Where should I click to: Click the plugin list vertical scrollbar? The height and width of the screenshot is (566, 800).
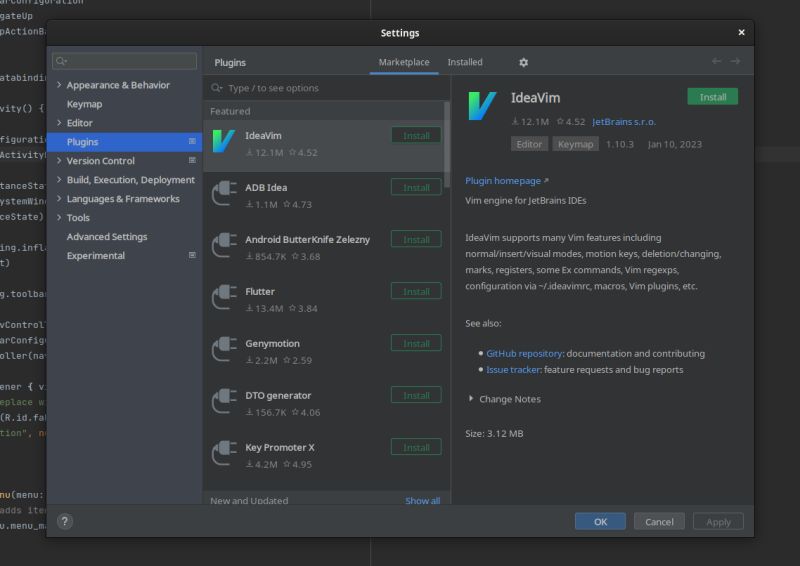447,144
